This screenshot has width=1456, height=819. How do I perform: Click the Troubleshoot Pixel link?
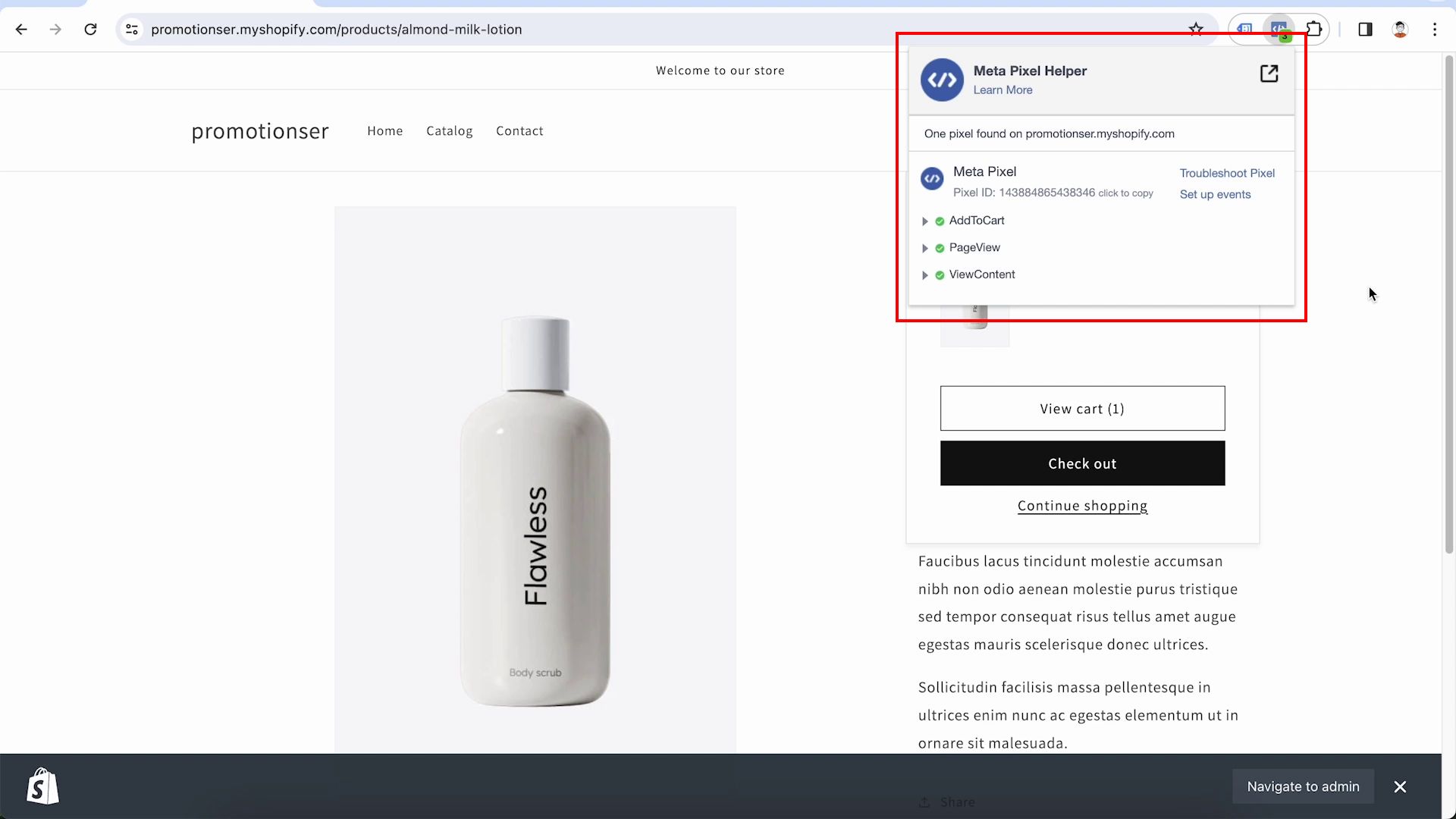pos(1227,173)
